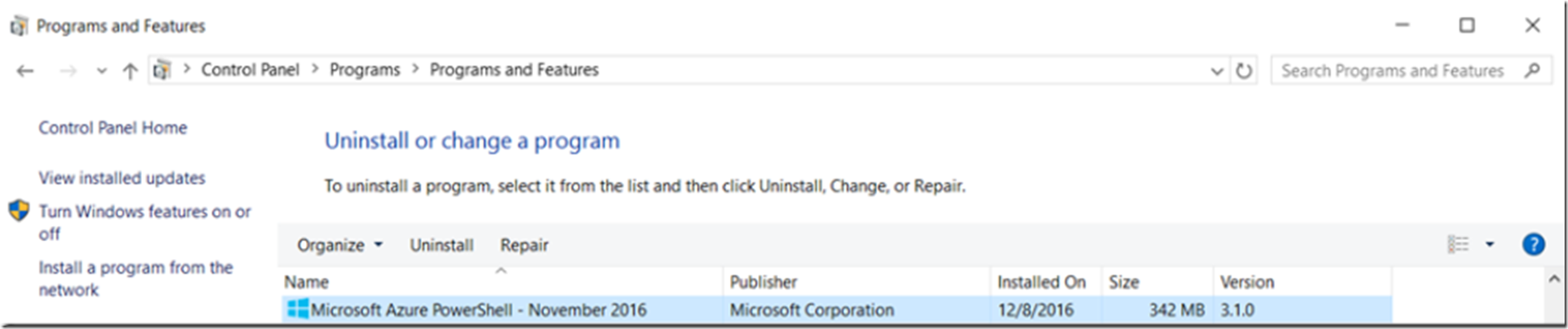Sort by the Name column header
Image resolution: width=1568 pixels, height=329 pixels.
(x=501, y=282)
